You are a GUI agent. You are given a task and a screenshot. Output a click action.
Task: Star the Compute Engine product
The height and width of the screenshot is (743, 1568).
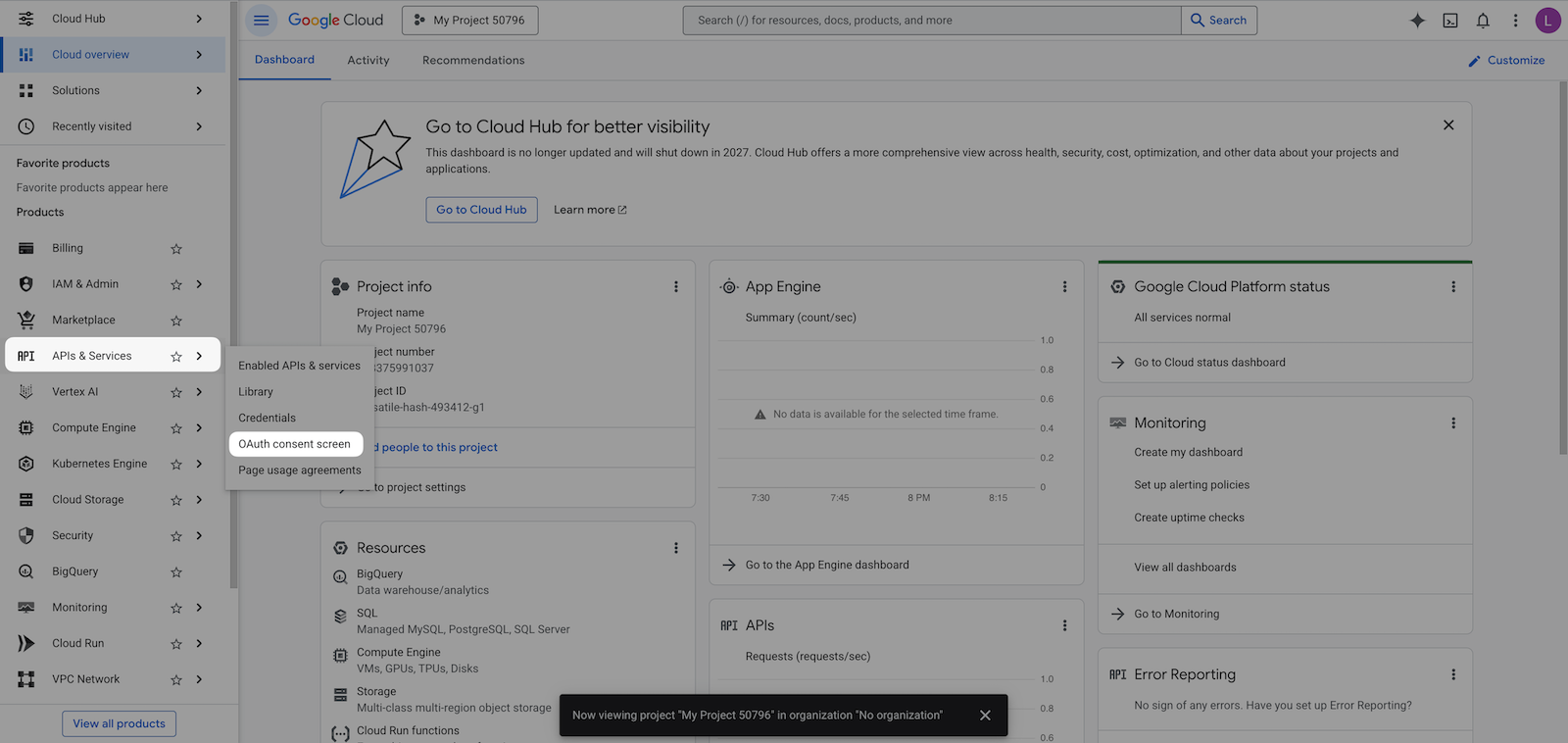tap(176, 428)
